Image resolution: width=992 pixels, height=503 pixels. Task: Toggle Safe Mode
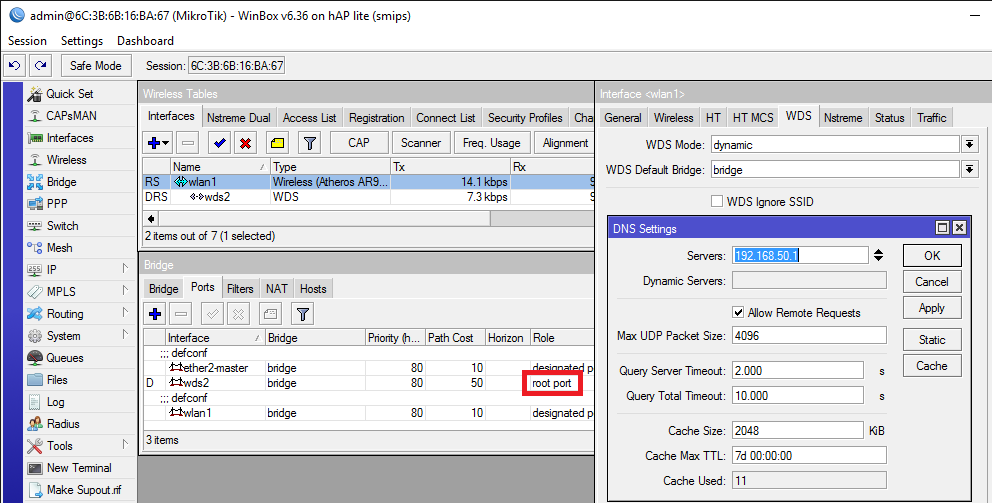(95, 66)
